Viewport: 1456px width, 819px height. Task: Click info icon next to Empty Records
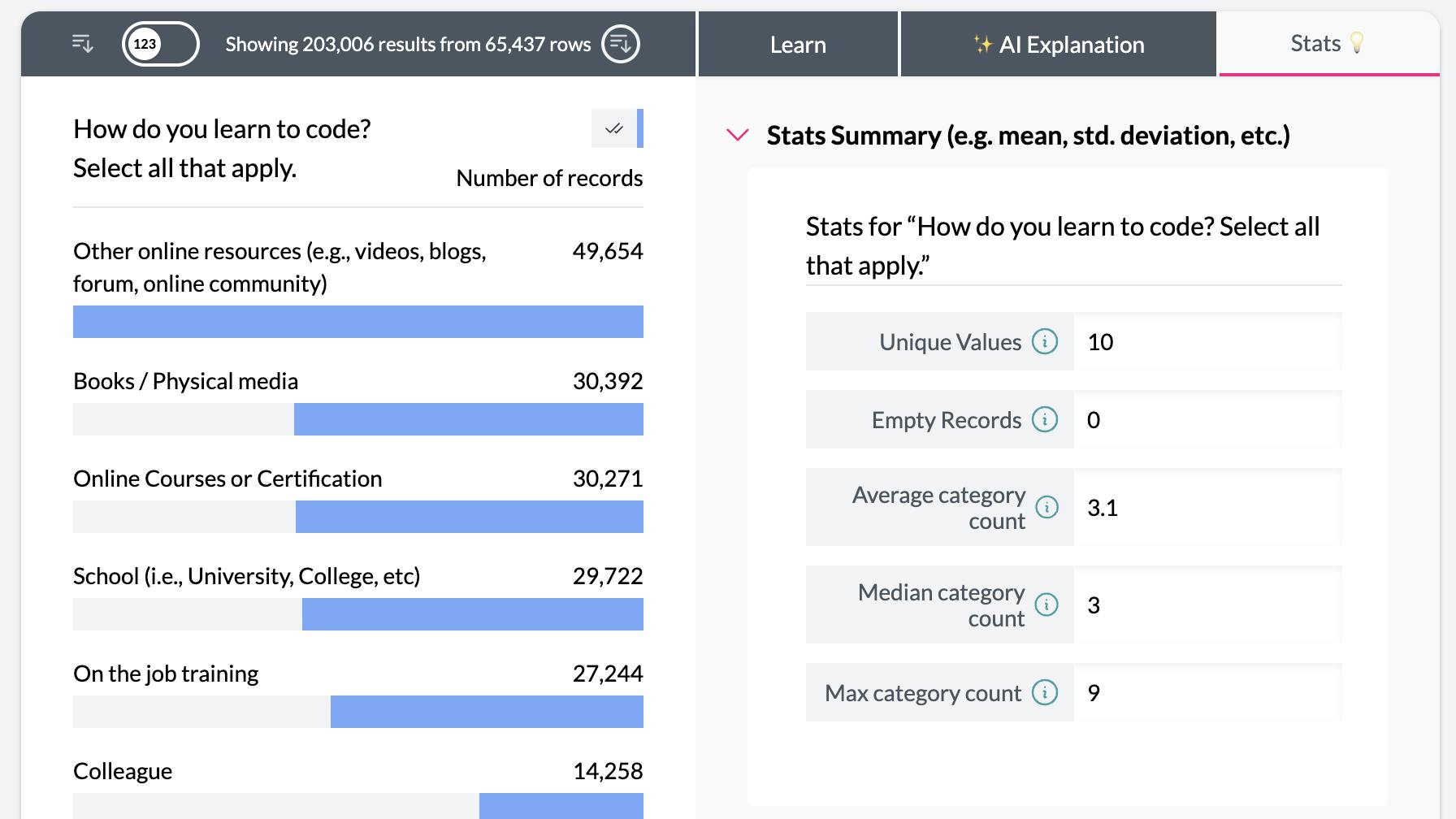[1045, 419]
